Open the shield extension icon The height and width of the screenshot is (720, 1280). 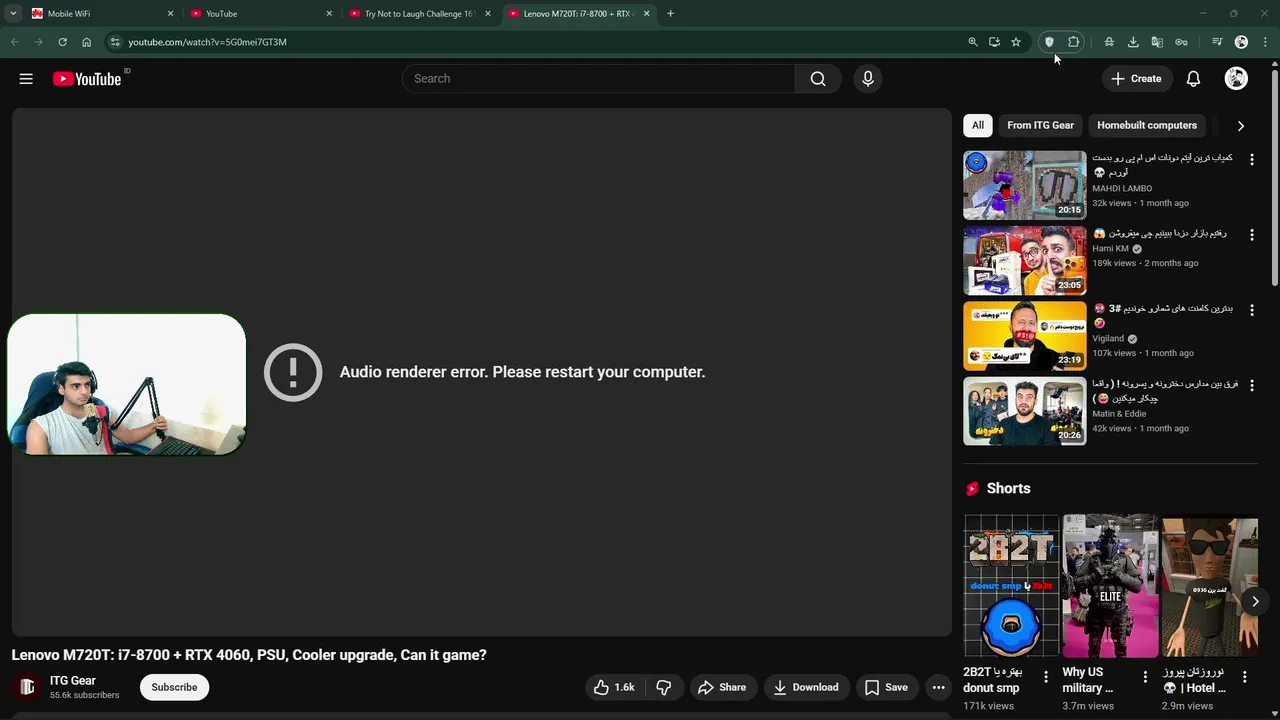coord(1049,42)
